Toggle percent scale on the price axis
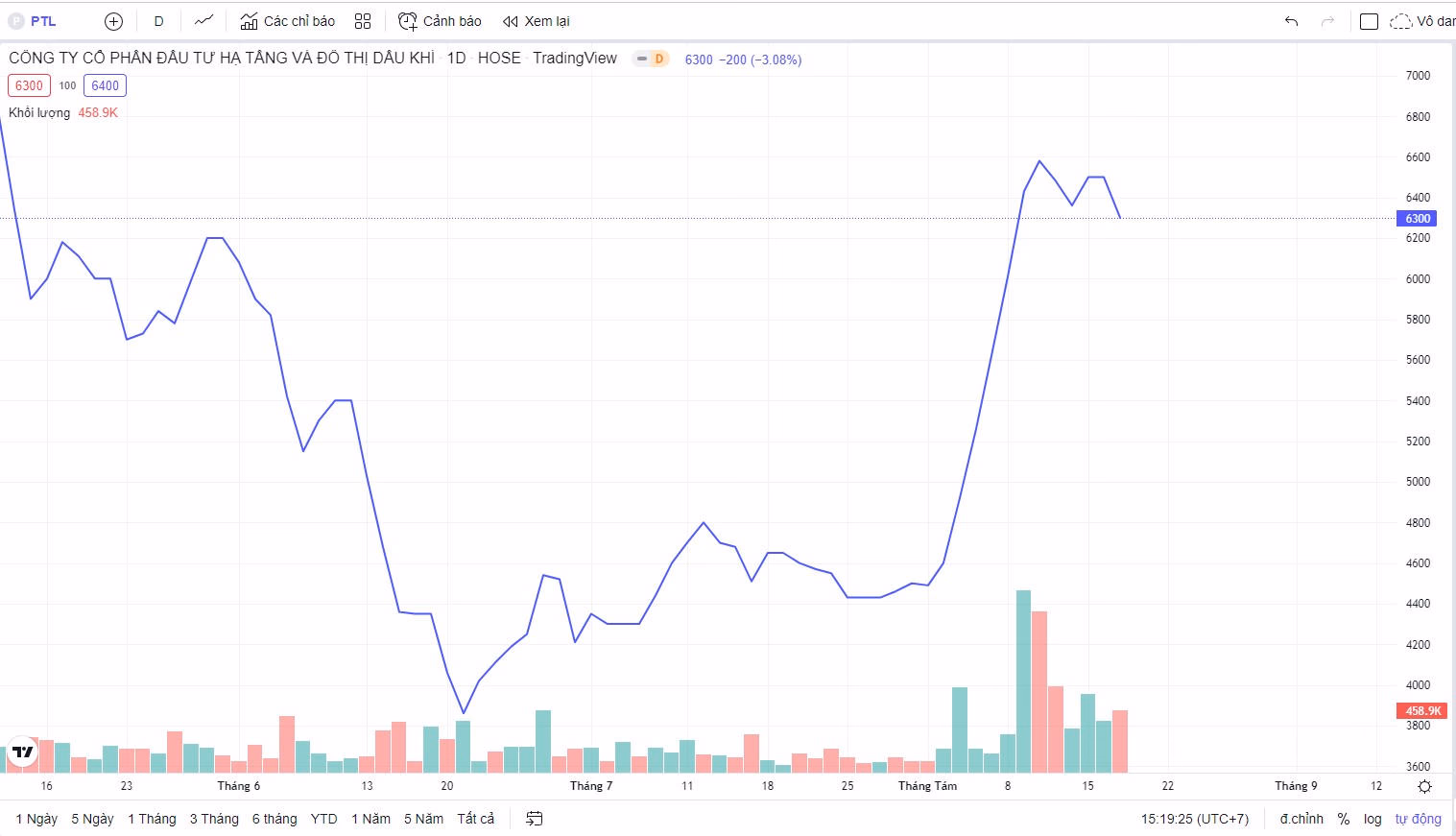The image size is (1456, 836). 1343,819
